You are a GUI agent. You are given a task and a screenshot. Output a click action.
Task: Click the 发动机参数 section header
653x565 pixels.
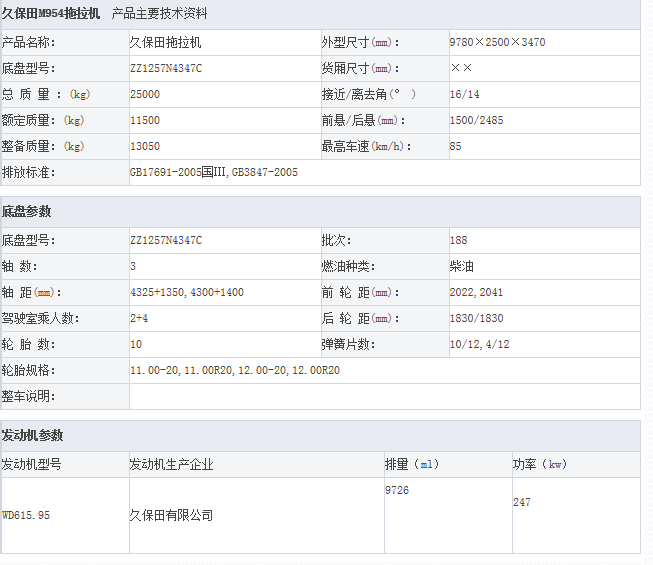[32, 436]
